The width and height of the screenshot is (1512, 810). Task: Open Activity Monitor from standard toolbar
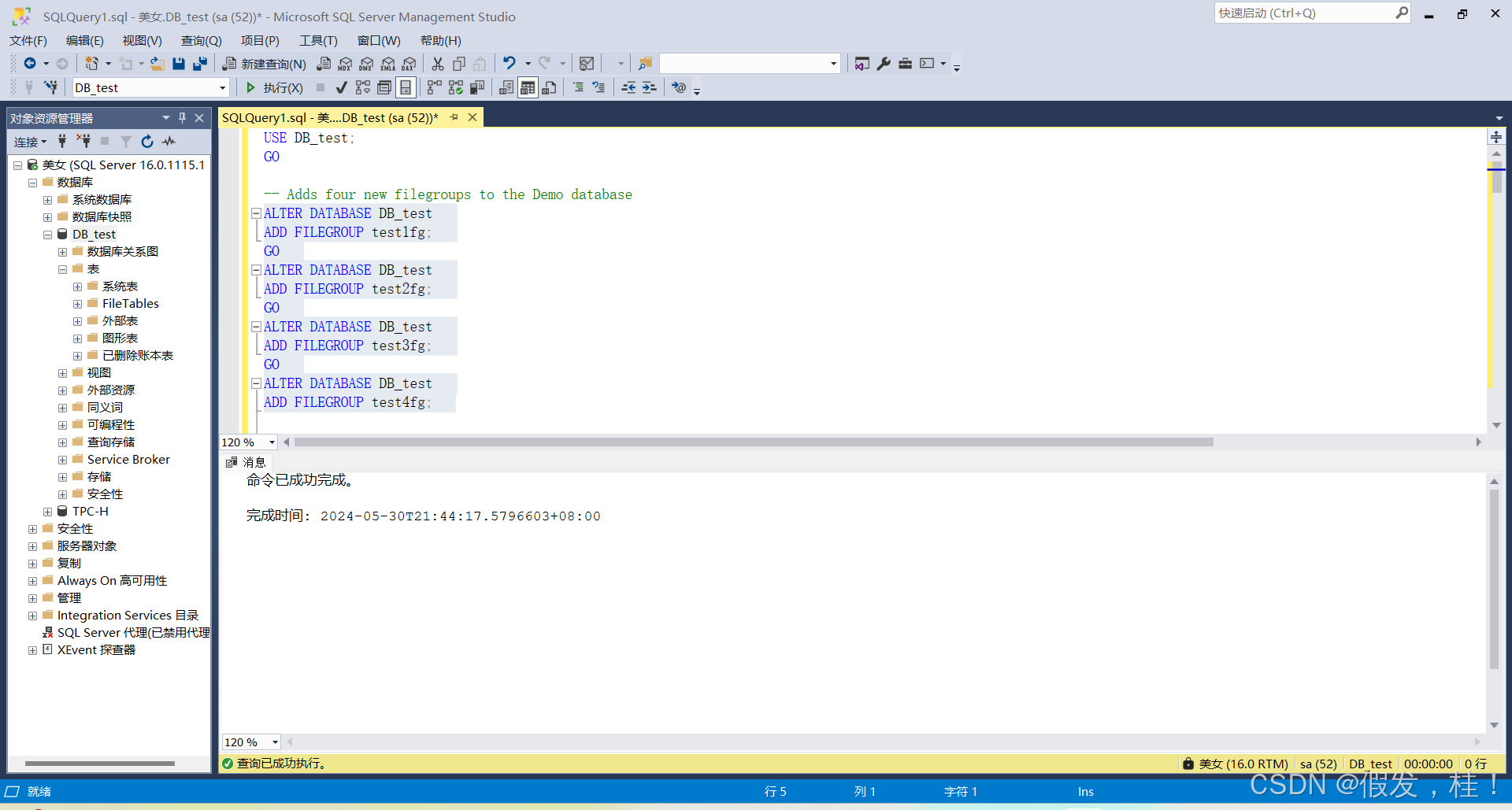coord(587,64)
